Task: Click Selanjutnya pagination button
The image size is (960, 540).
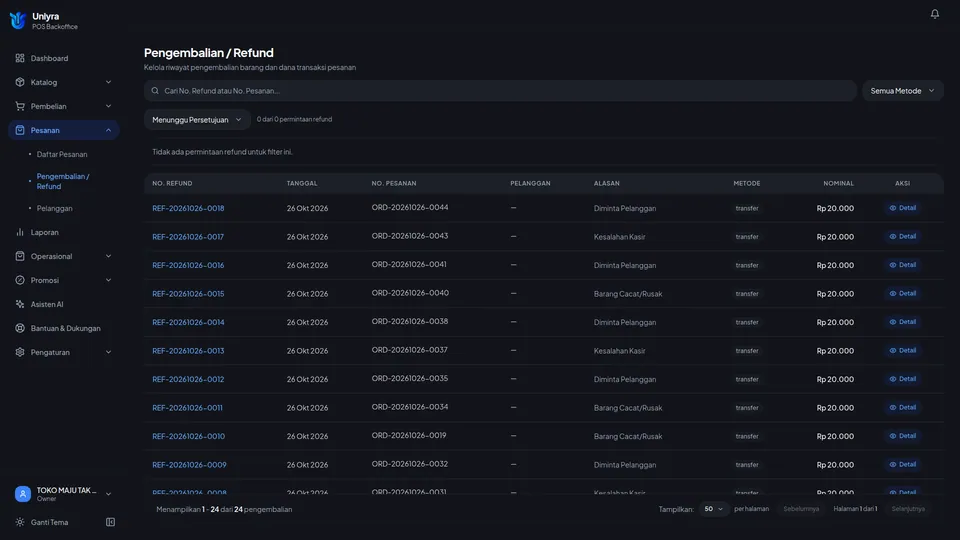Action: click(908, 509)
